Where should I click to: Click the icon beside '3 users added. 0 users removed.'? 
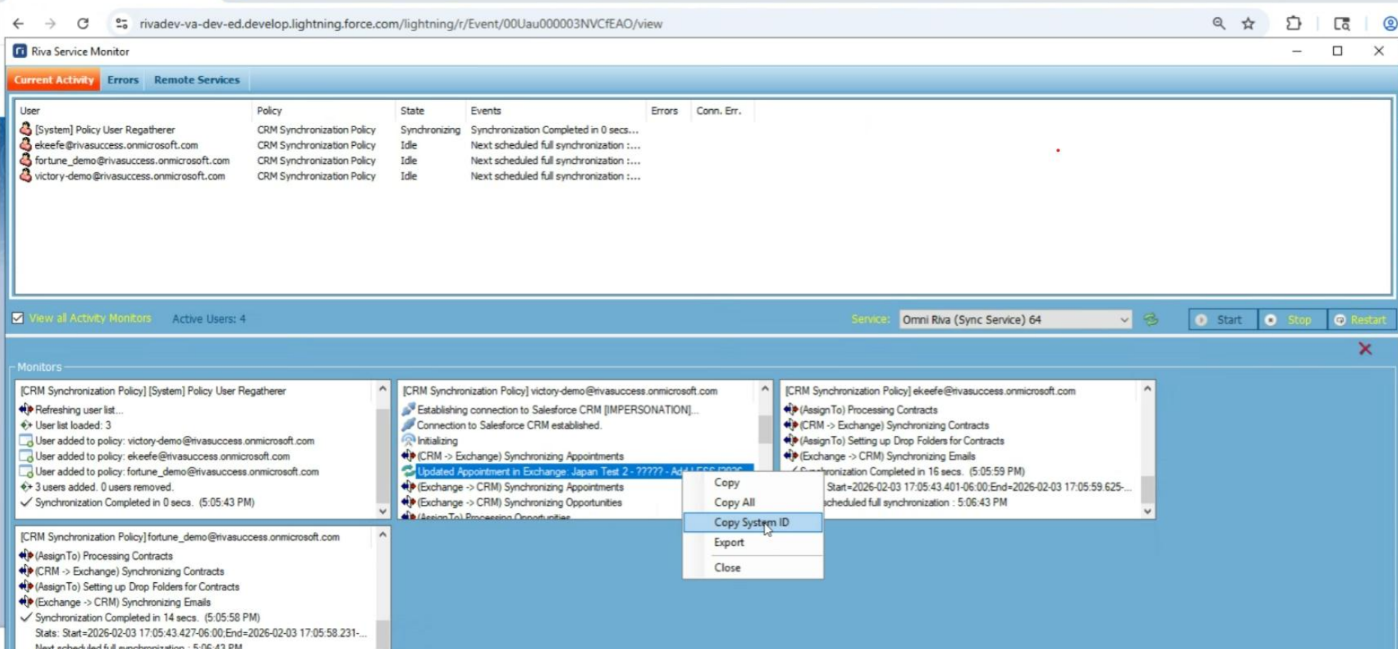click(26, 487)
